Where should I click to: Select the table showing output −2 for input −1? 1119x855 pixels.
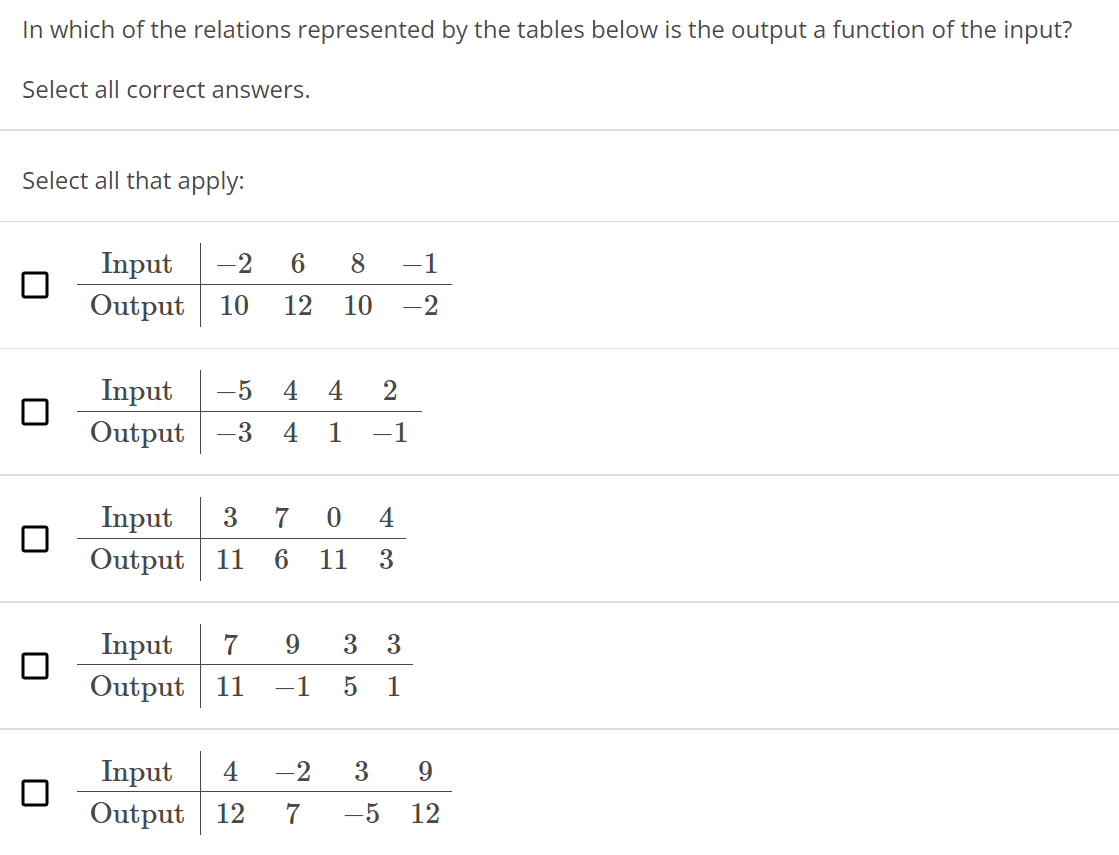click(36, 285)
